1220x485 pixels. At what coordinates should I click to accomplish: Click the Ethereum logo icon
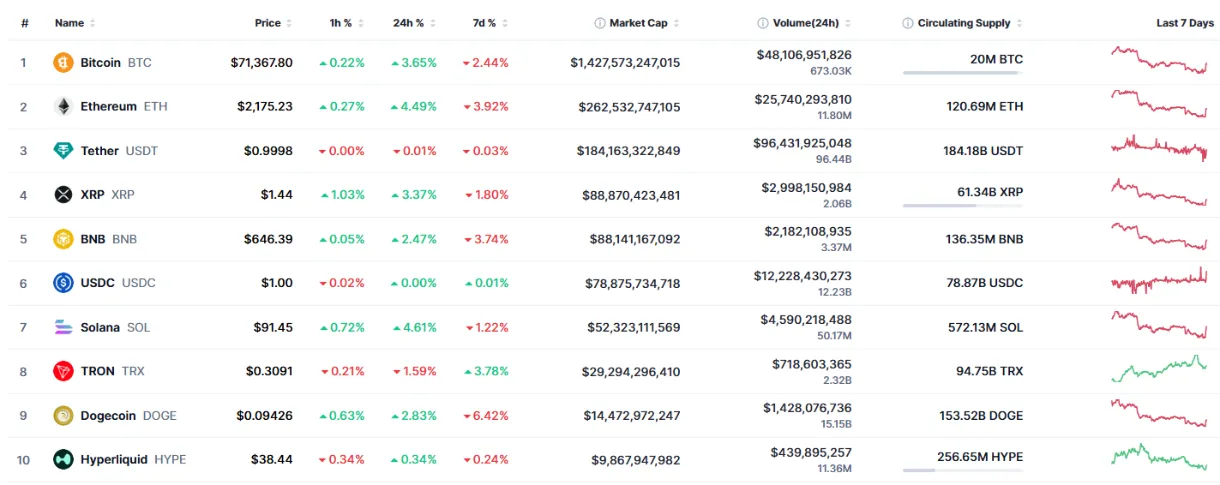pos(63,107)
